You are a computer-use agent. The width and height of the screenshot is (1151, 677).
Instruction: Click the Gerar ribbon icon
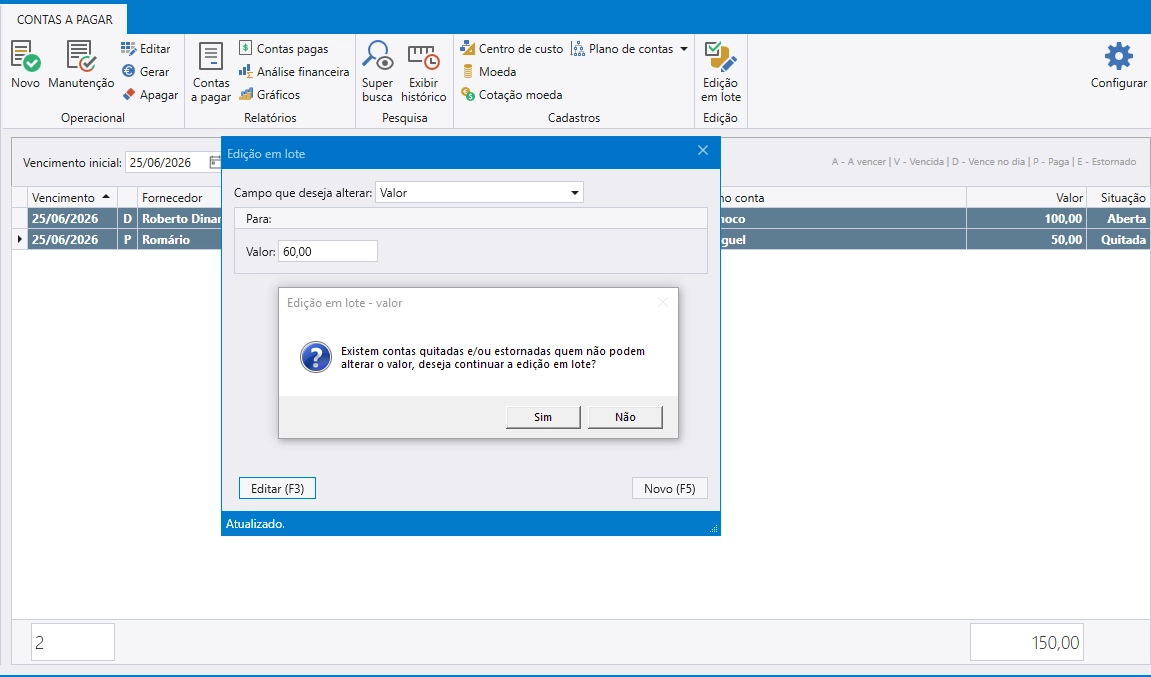[128, 71]
